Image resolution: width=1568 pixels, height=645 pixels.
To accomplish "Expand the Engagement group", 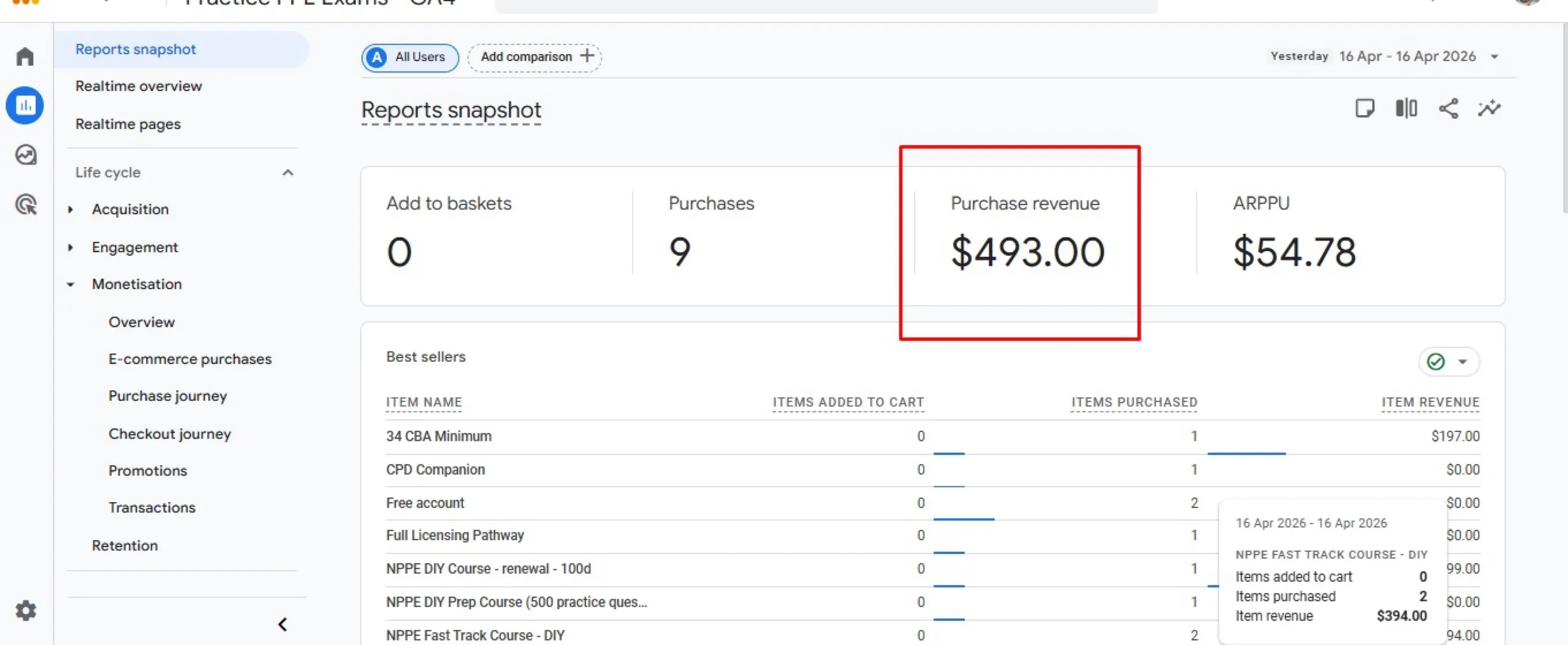I will pyautogui.click(x=71, y=247).
